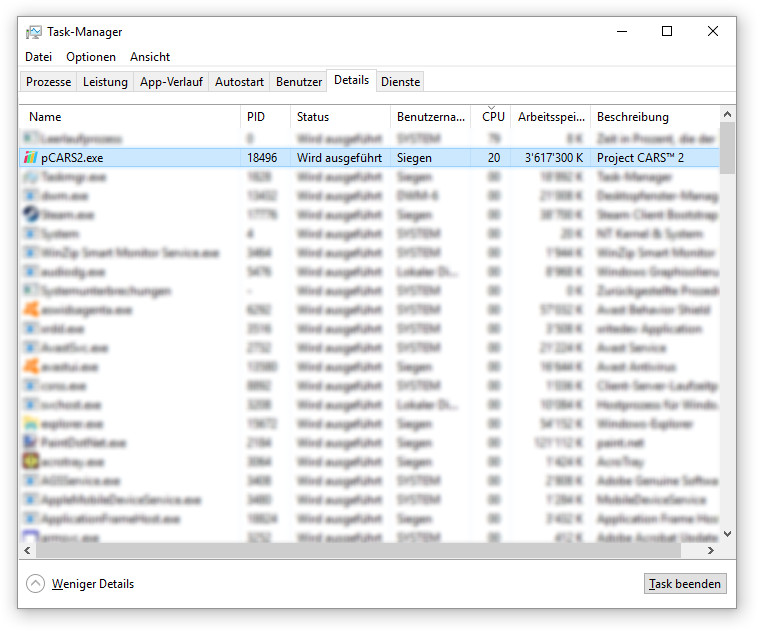This screenshot has height=631, width=758.
Task: Open the Optionen menu
Action: (x=91, y=57)
